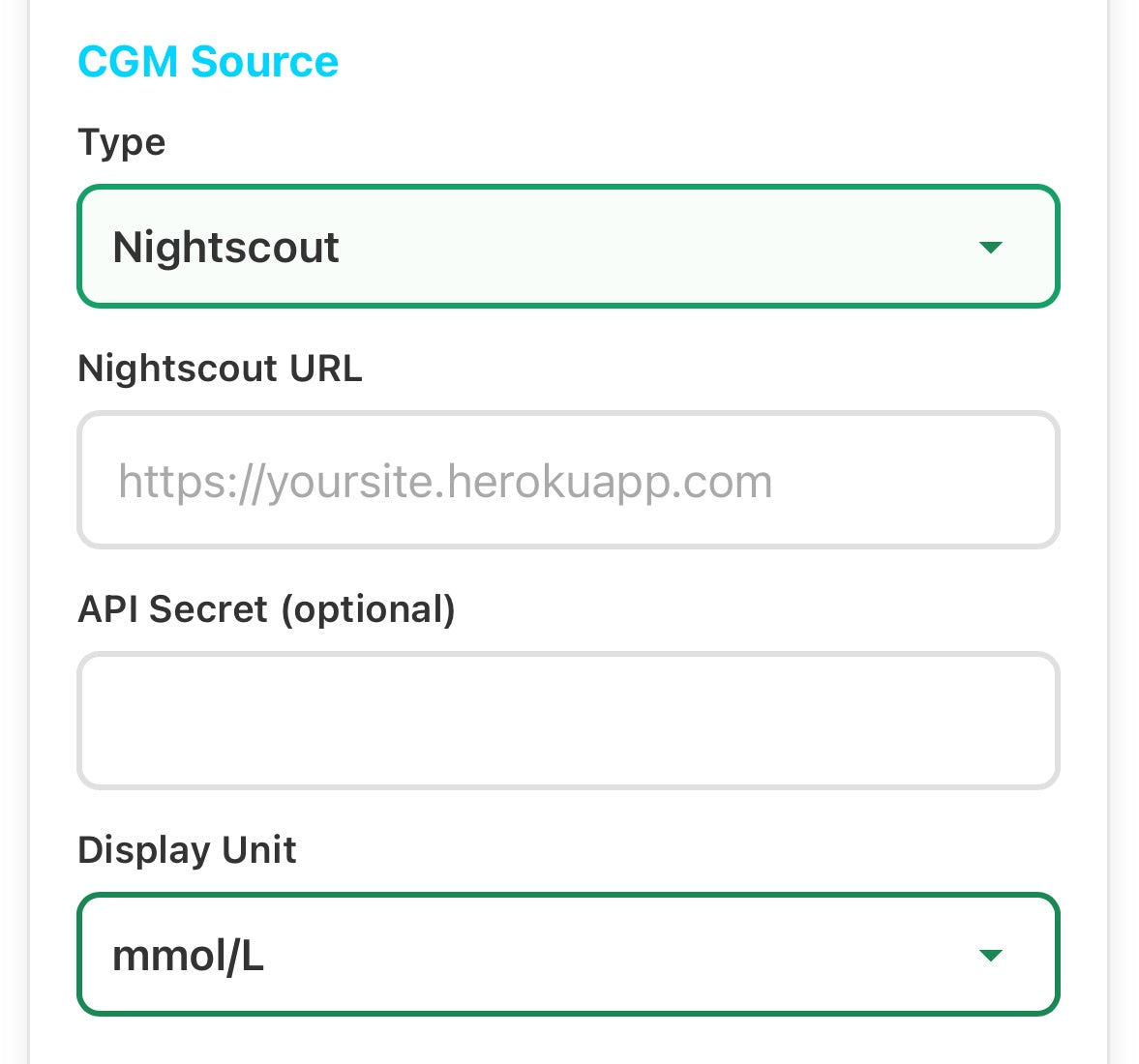Click the placeholder text https://yoursite.herokuapp.com
Screen dimensions: 1139x1064
point(444,480)
